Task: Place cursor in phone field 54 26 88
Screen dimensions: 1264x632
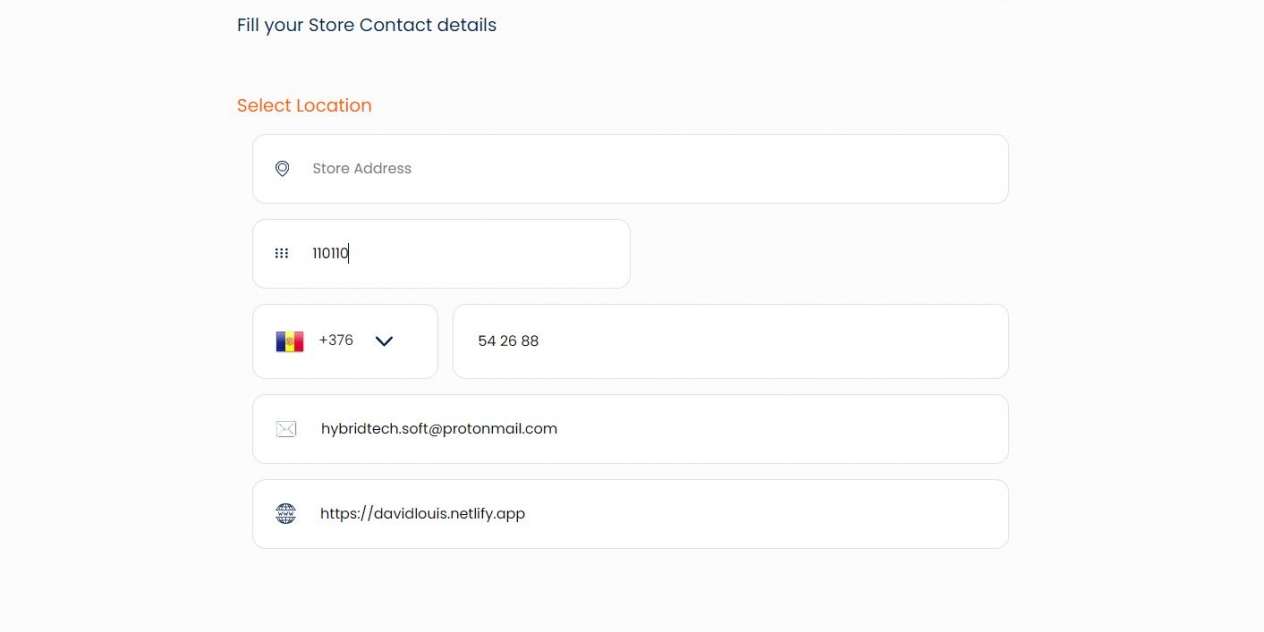Action: (730, 341)
